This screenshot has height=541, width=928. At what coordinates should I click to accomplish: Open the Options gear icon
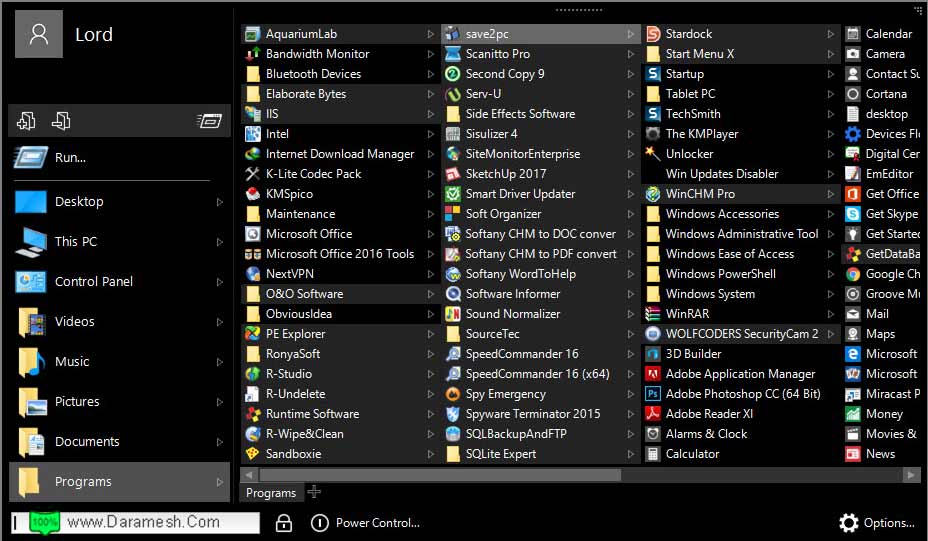(x=849, y=523)
